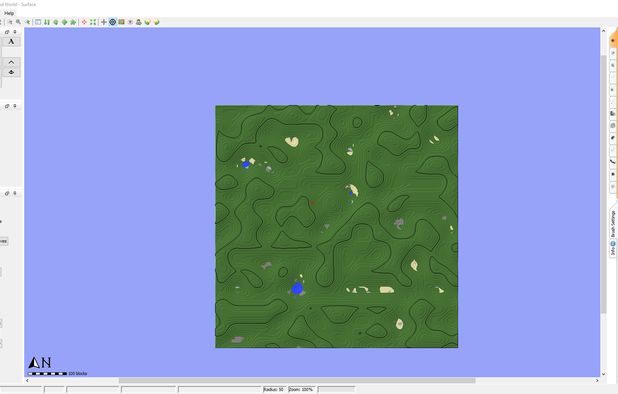Click the horizontal scrollbar thumb below map

point(297,381)
